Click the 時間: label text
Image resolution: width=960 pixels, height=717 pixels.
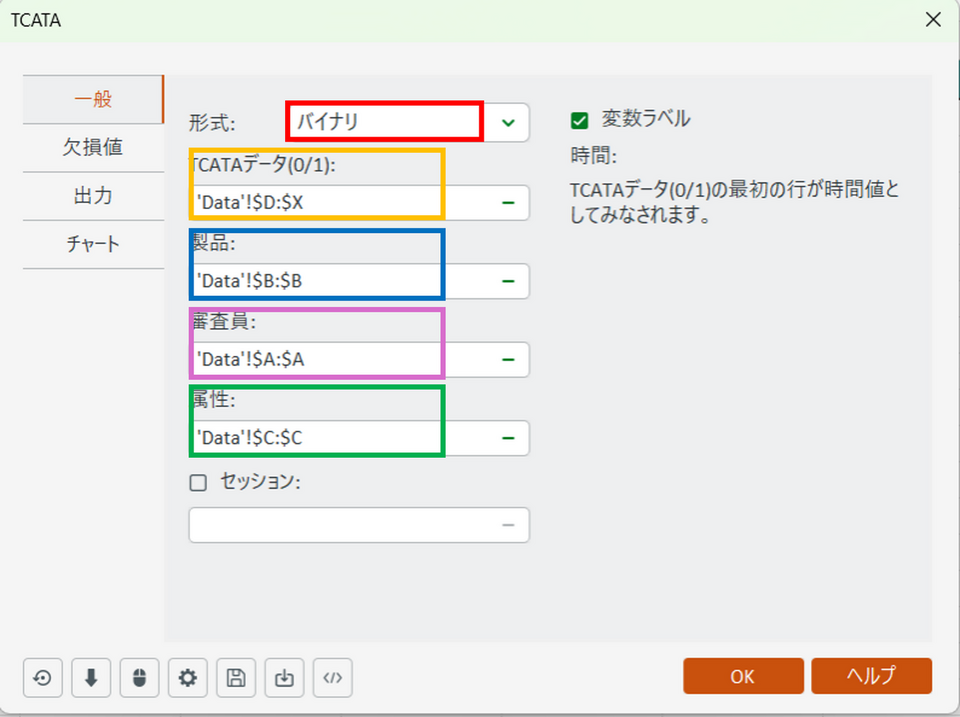pos(593,156)
